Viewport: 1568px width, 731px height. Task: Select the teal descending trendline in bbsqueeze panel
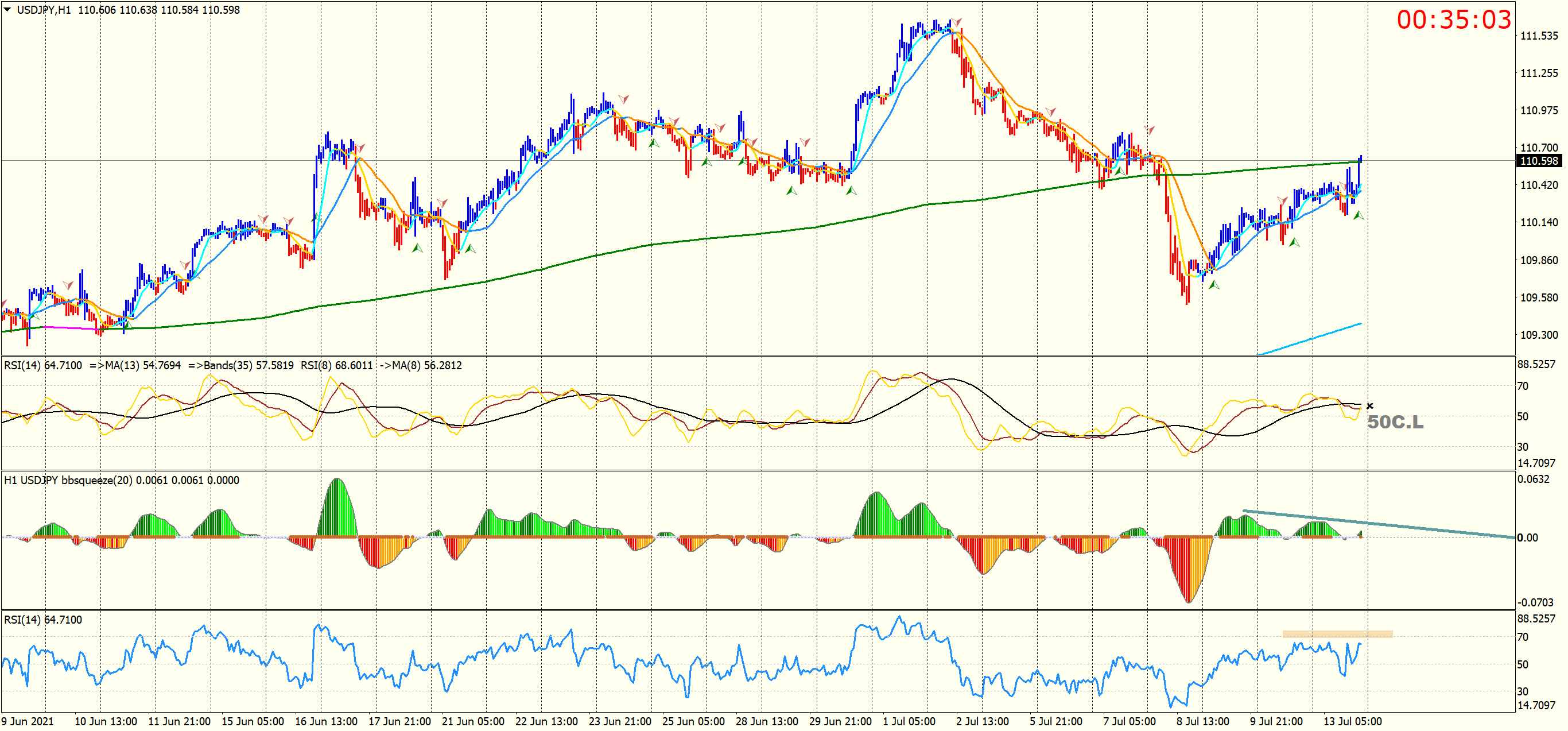[1400, 525]
